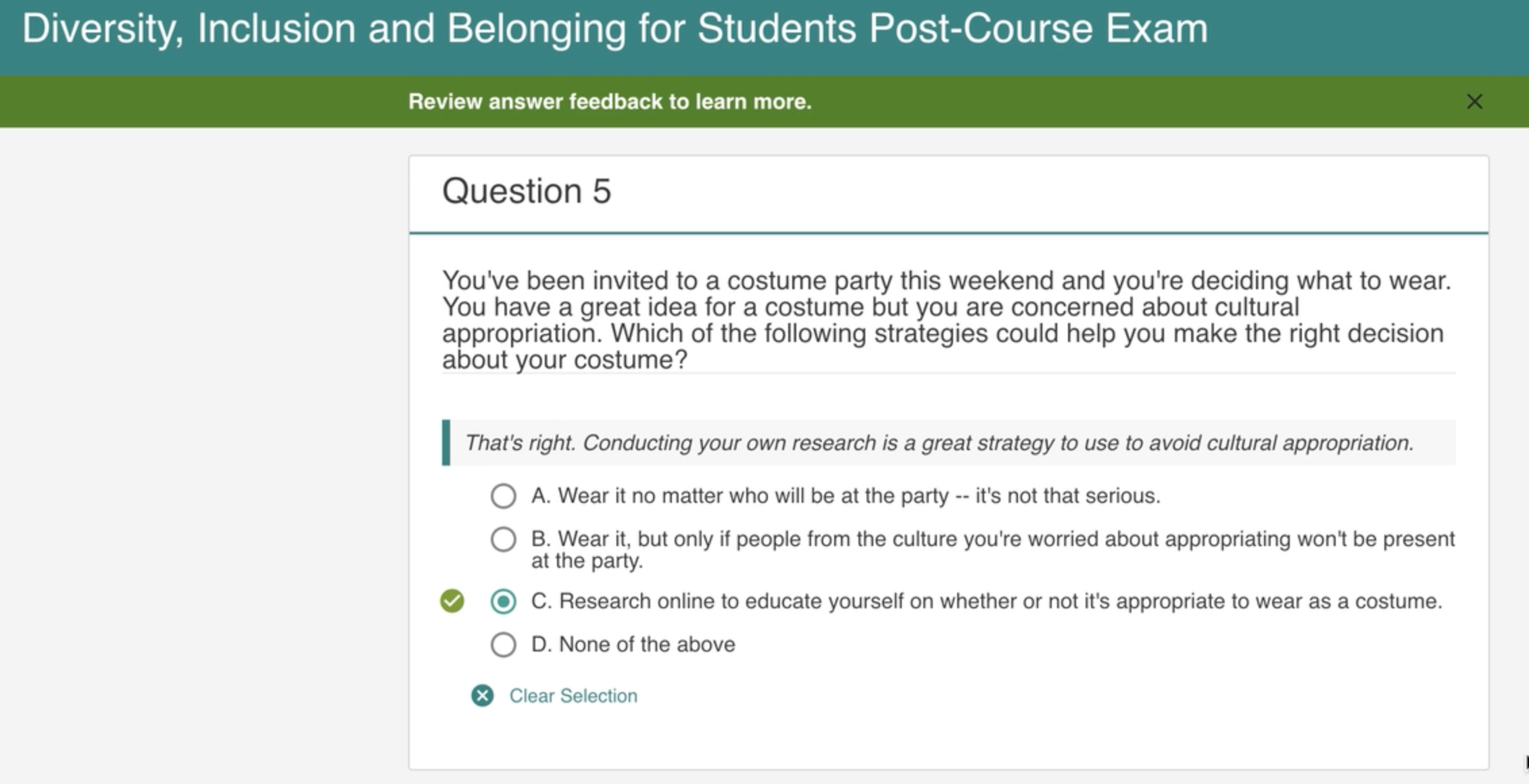
Task: Click the costume party question prompt text
Action: pyautogui.click(x=946, y=320)
